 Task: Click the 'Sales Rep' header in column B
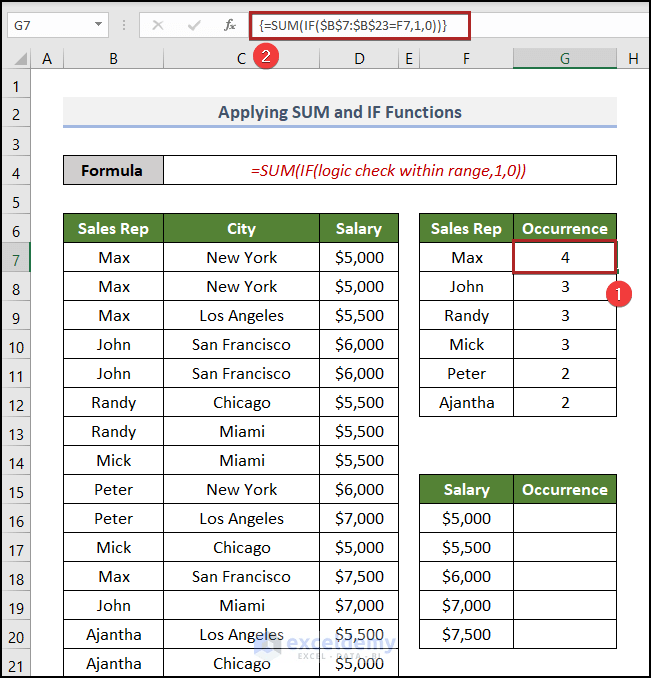[113, 228]
